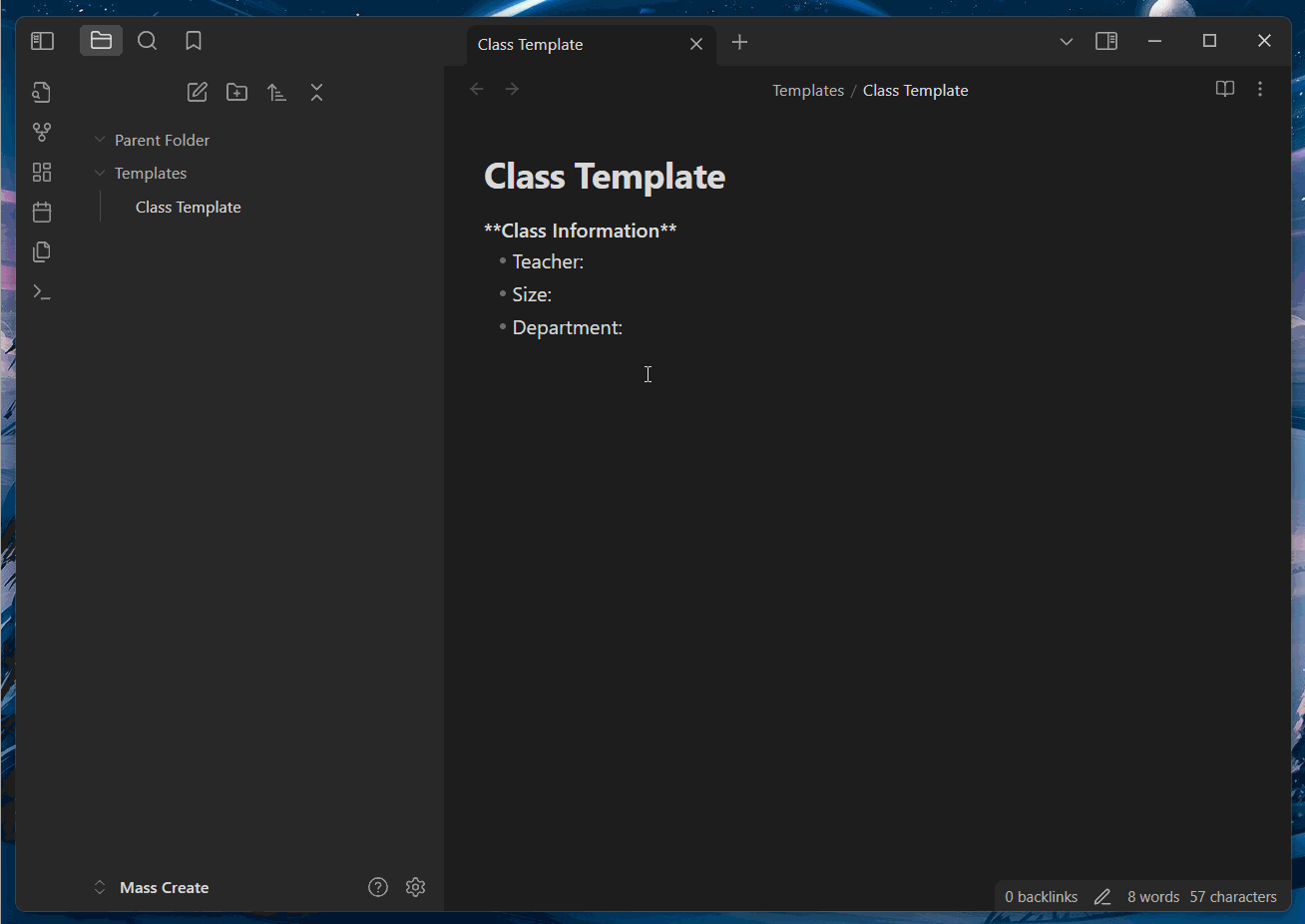Close the Class Template tab

696,44
